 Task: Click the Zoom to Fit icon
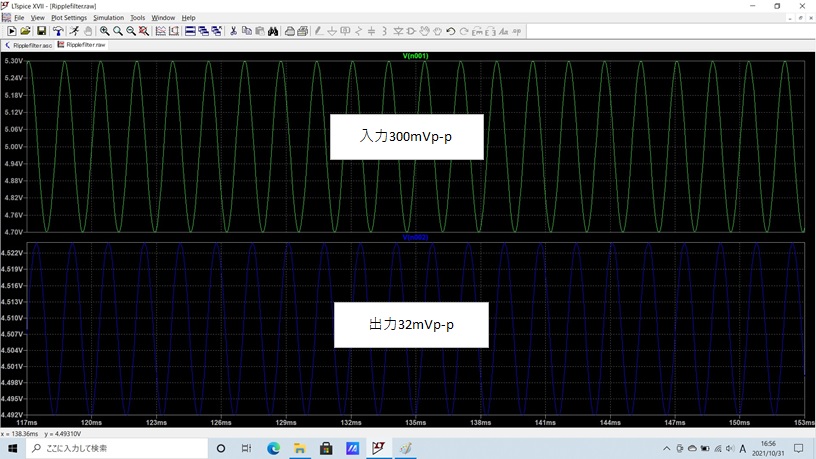click(144, 31)
